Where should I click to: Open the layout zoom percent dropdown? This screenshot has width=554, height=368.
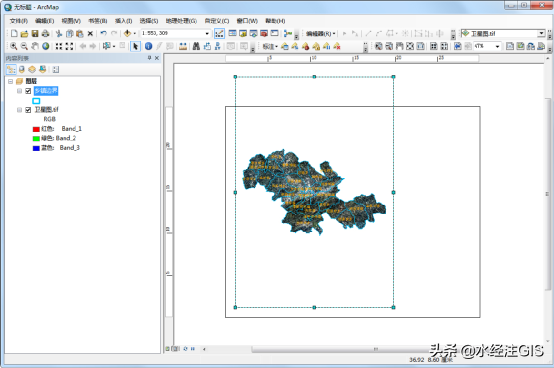(x=497, y=46)
